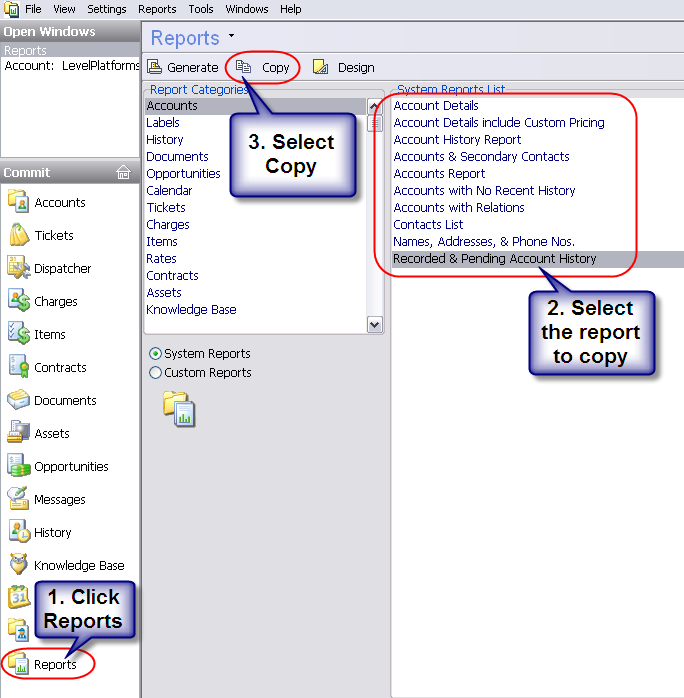Select the Accounts Report link
The width and height of the screenshot is (684, 698).
439,173
